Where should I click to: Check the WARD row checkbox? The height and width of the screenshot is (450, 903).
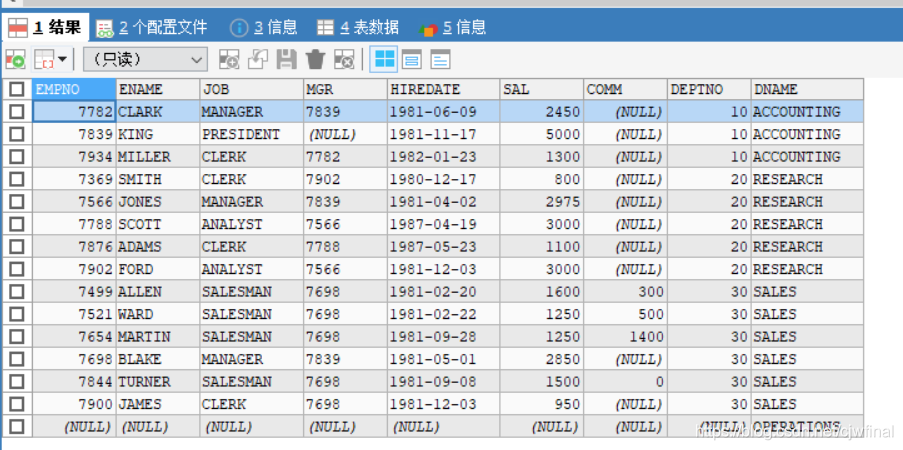tap(17, 313)
